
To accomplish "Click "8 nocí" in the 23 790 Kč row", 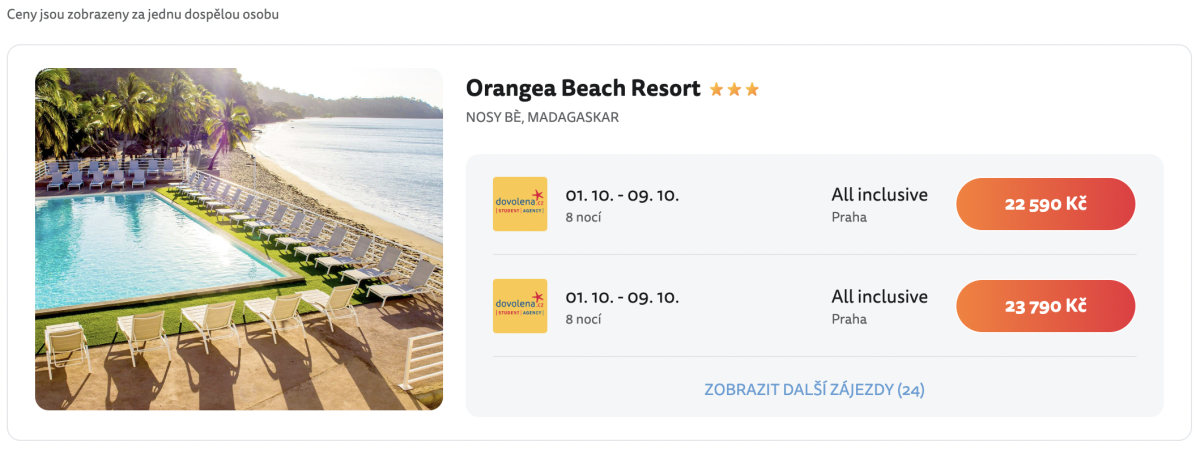I will (583, 319).
